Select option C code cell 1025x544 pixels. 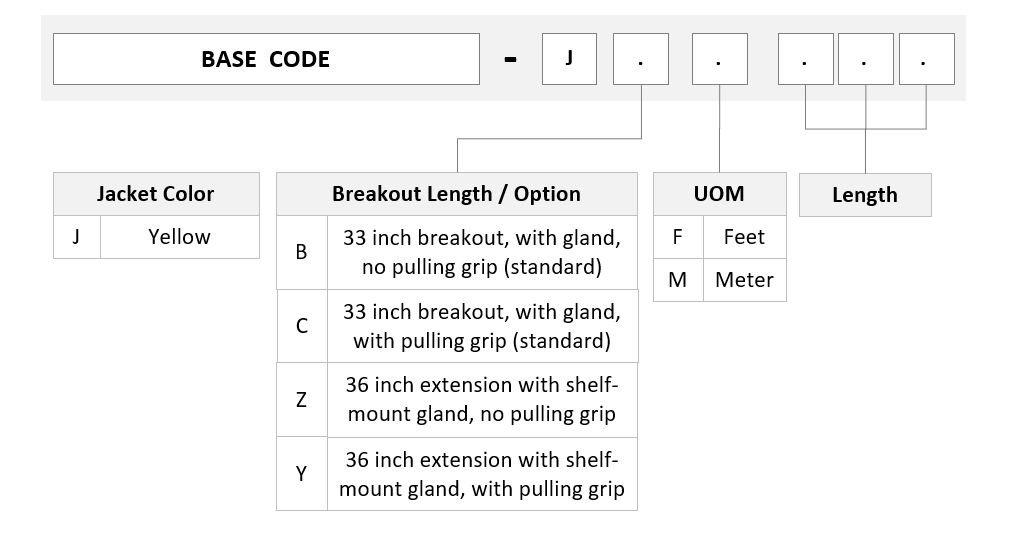click(x=302, y=326)
